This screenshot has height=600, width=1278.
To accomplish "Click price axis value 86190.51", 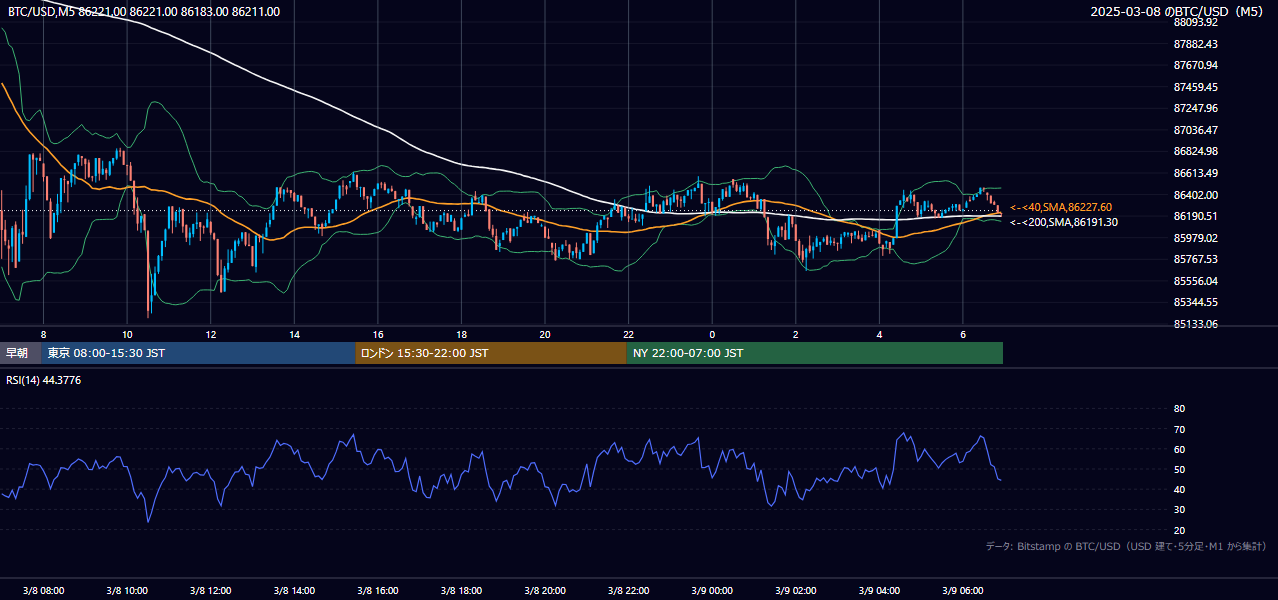I will point(1196,216).
